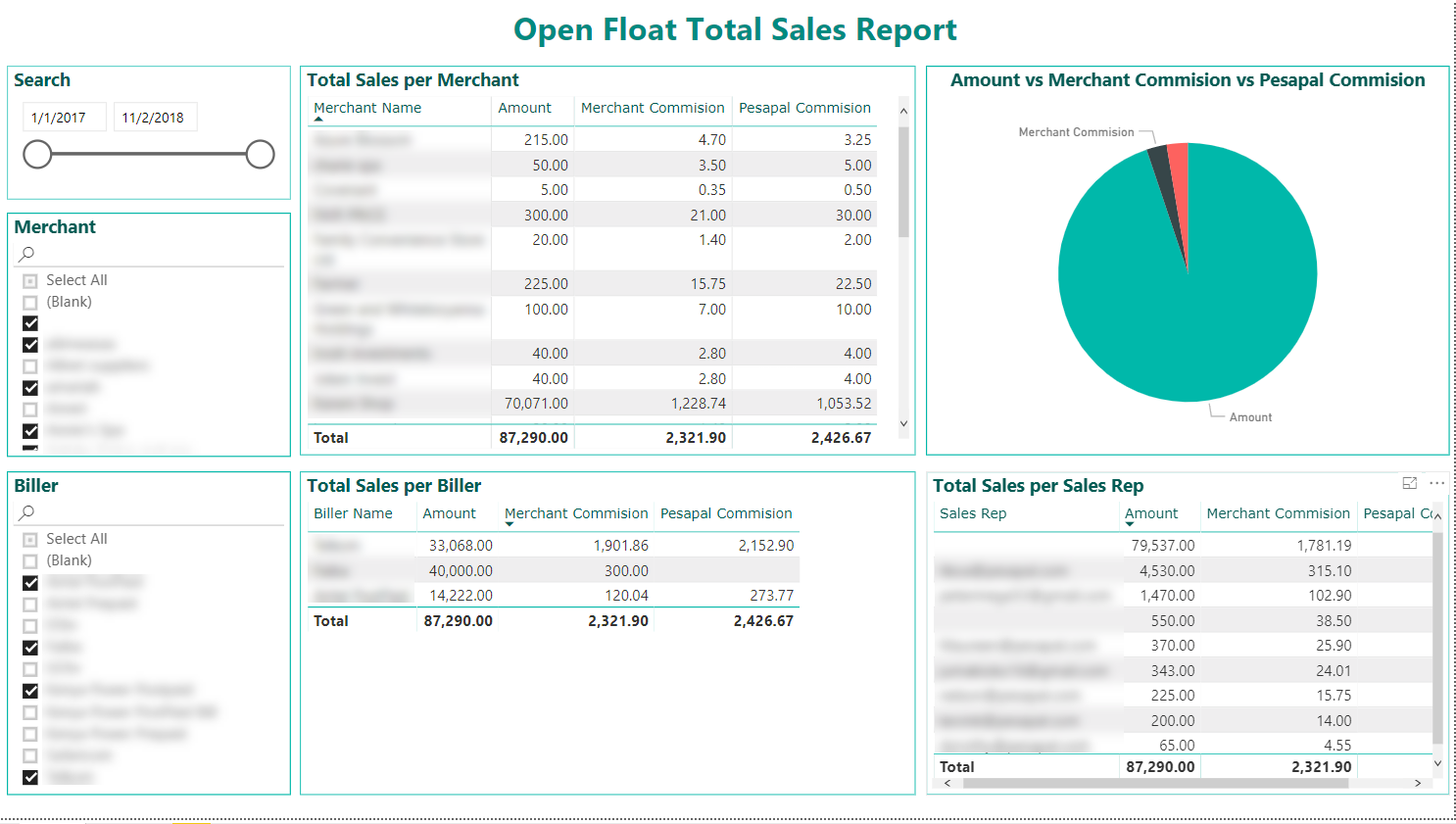Check the (Blank) option in Merchant slicer
The width and height of the screenshot is (1456, 824).
click(30, 303)
